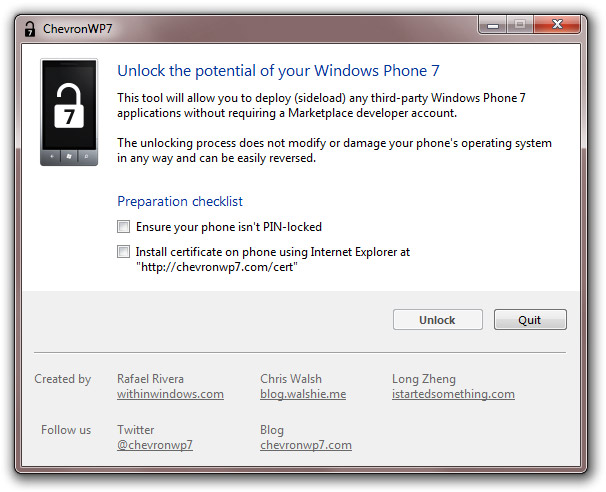Viewport: 606px width, 492px height.
Task: Click the disabled maximize window button
Action: 520,25
